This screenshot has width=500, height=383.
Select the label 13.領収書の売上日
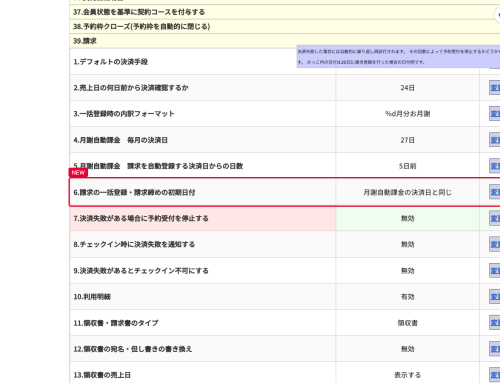[102, 375]
